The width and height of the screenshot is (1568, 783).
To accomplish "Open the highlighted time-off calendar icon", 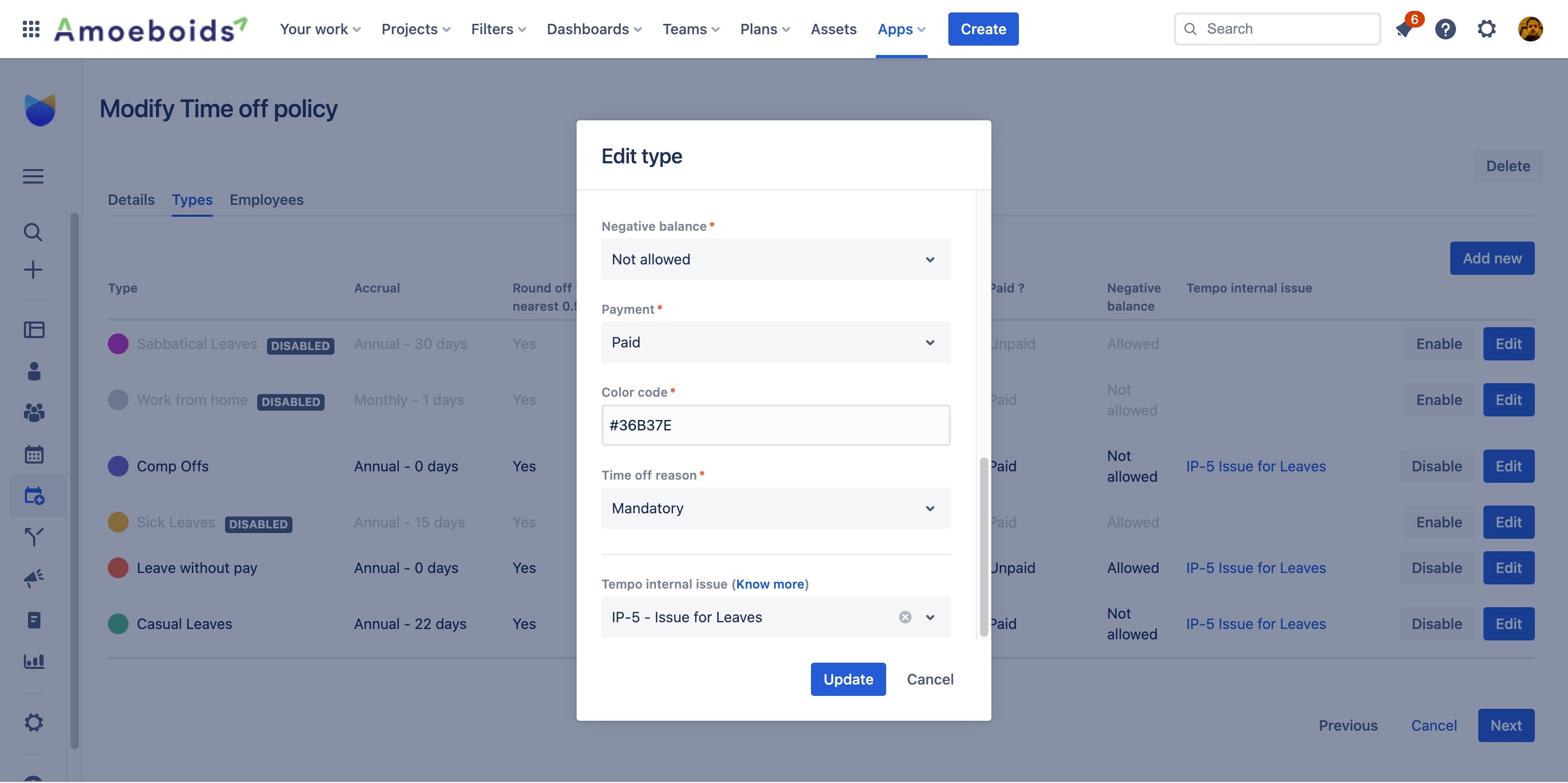I will point(35,495).
